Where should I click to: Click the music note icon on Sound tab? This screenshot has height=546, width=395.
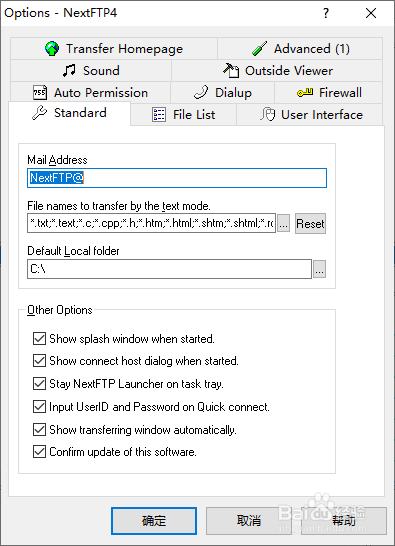(x=69, y=70)
